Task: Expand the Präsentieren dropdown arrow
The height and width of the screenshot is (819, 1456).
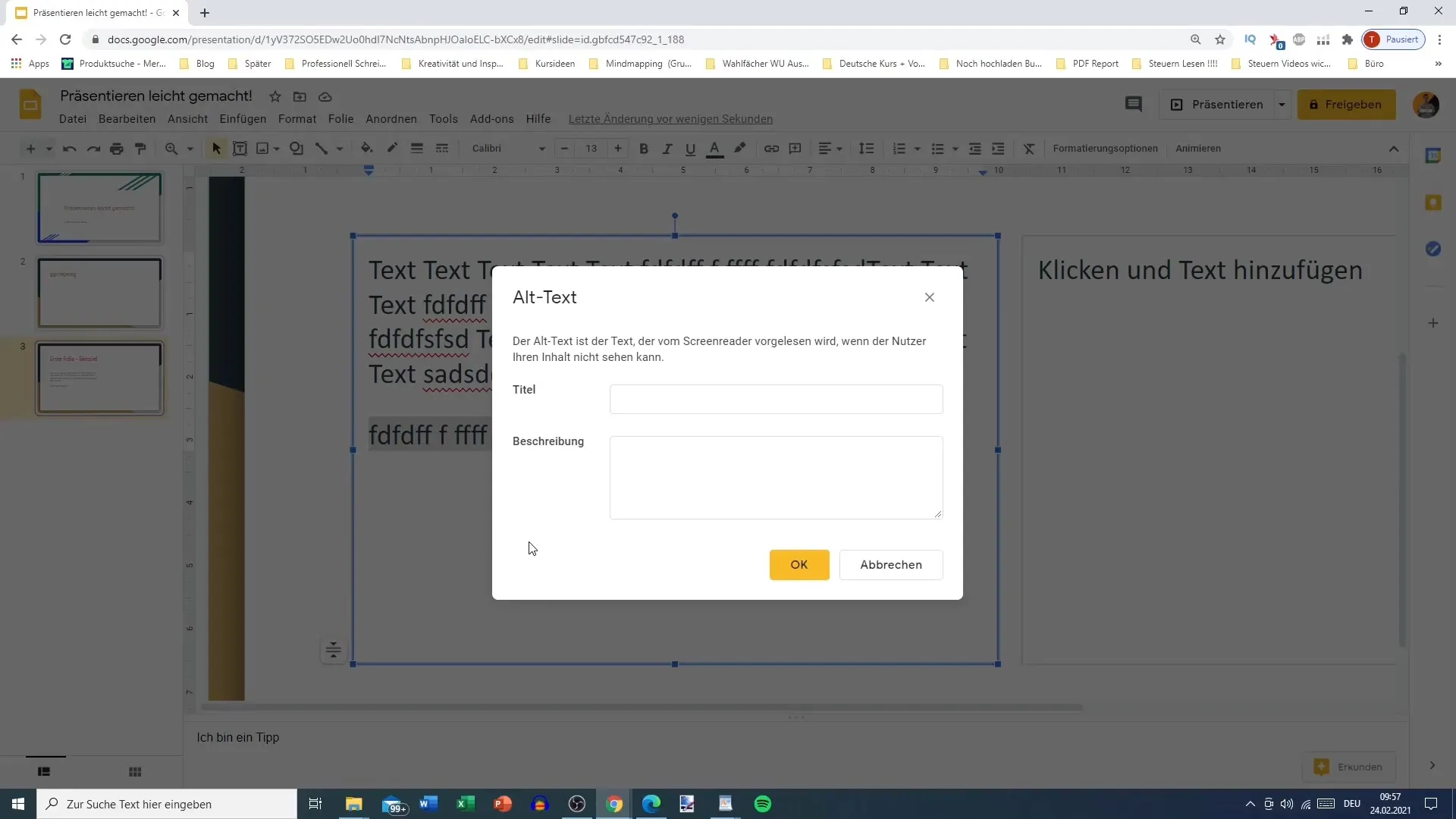Action: click(x=1282, y=105)
